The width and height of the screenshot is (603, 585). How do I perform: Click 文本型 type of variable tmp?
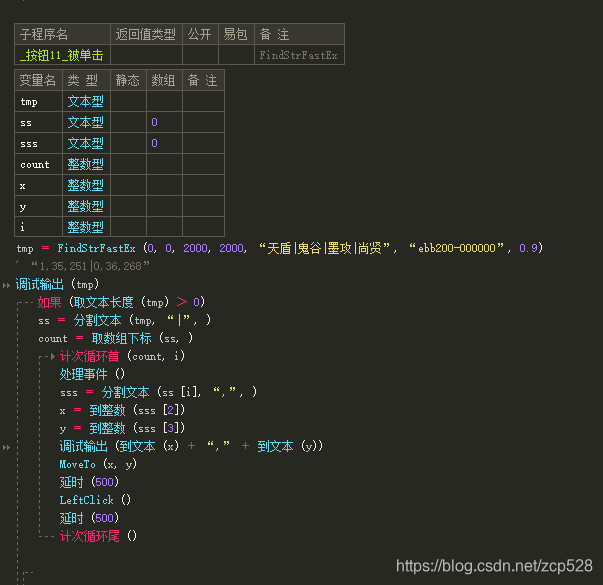[x=86, y=102]
